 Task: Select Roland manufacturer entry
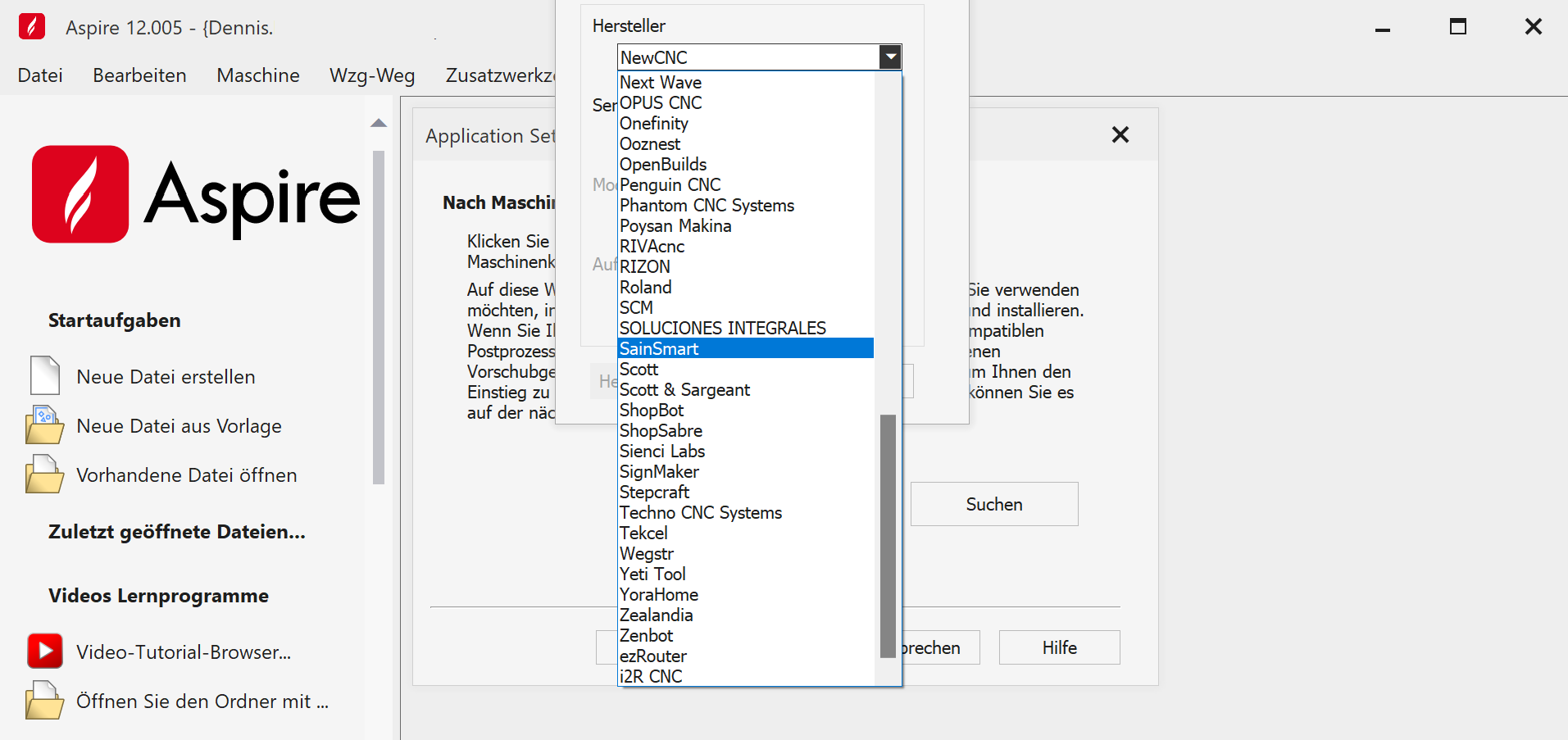coord(746,287)
